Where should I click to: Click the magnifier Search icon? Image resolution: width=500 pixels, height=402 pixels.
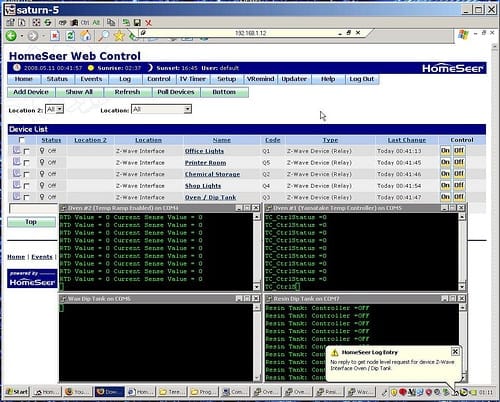104,35
